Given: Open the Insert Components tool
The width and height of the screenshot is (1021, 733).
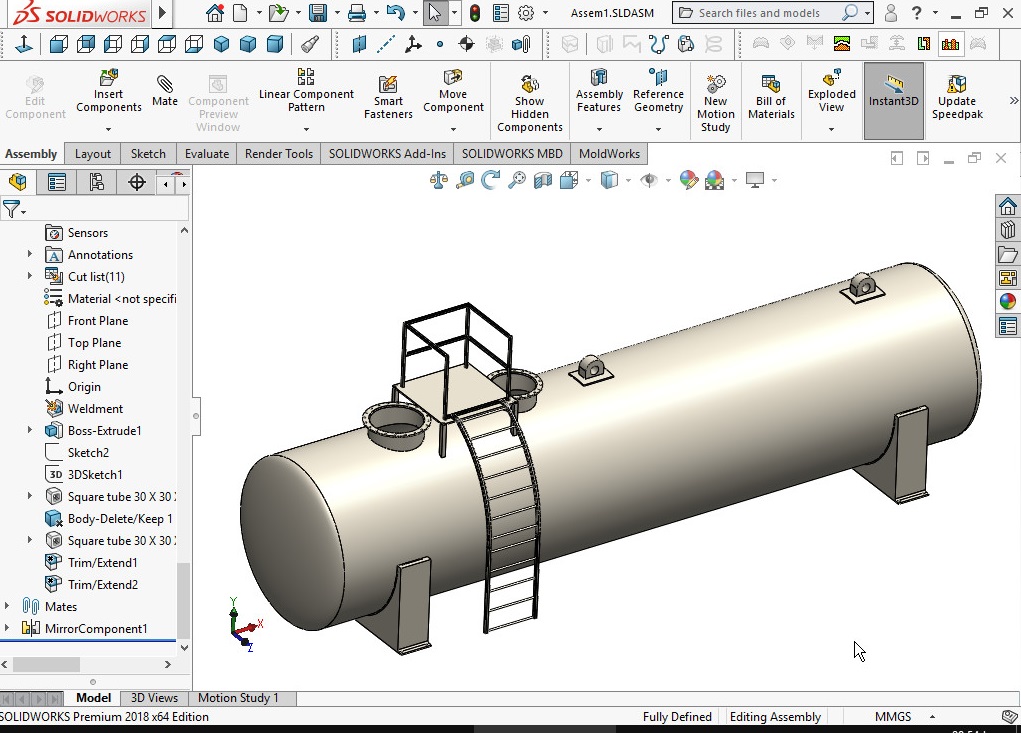Looking at the screenshot, I should pos(109,92).
